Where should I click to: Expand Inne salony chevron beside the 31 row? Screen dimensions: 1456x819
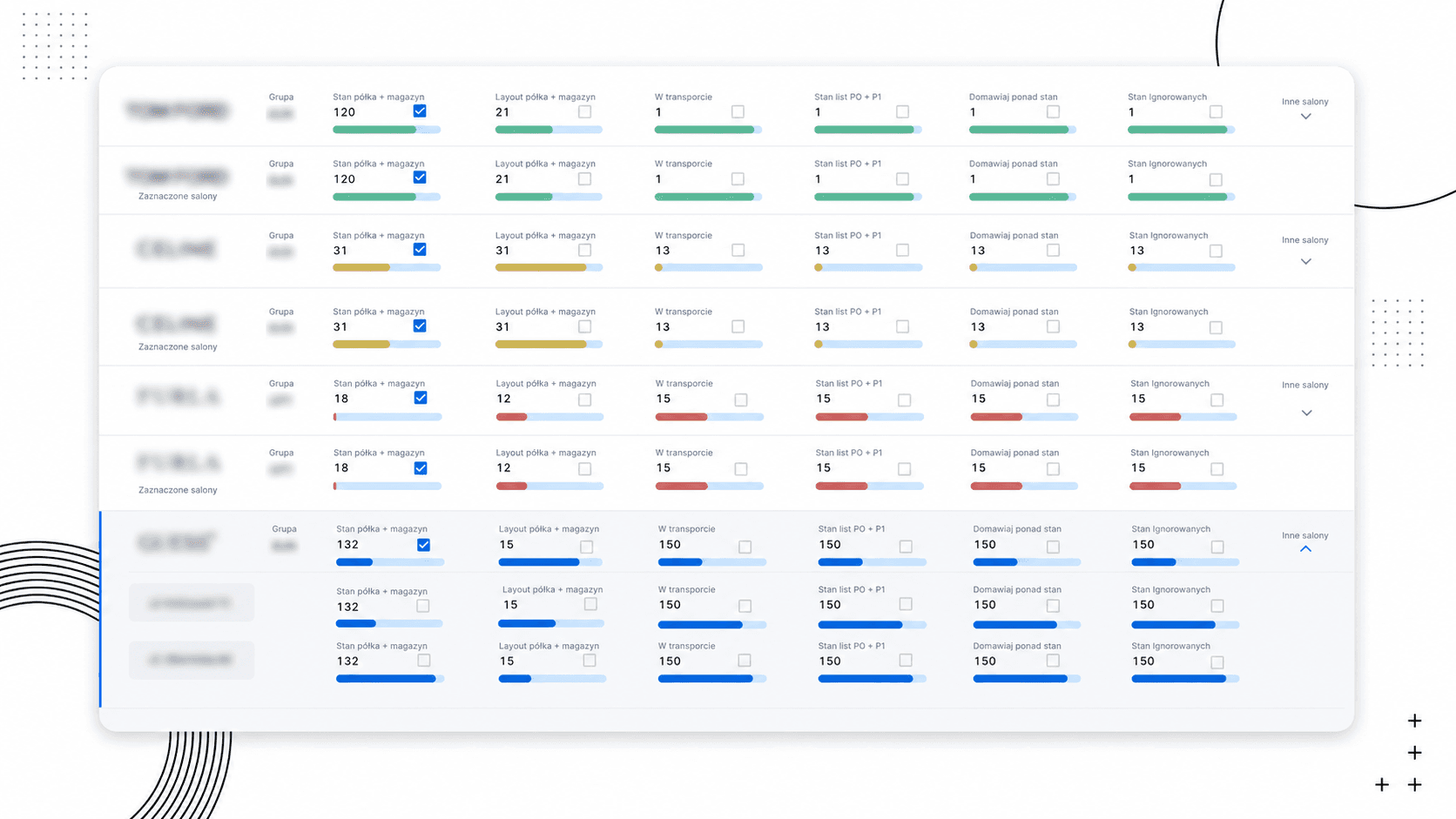1305,261
